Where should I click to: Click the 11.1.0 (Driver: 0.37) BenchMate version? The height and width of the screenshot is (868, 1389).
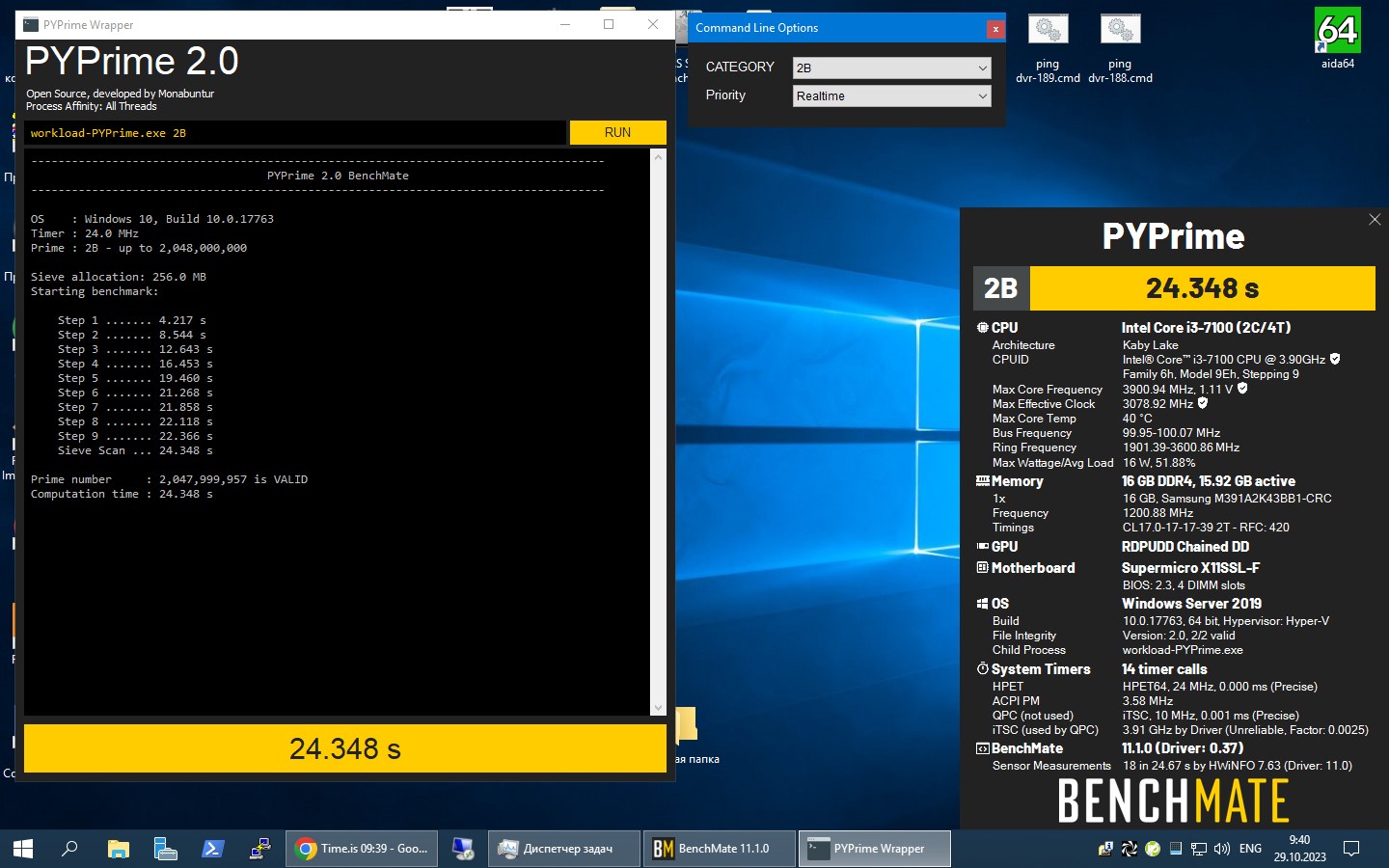pos(1182,748)
